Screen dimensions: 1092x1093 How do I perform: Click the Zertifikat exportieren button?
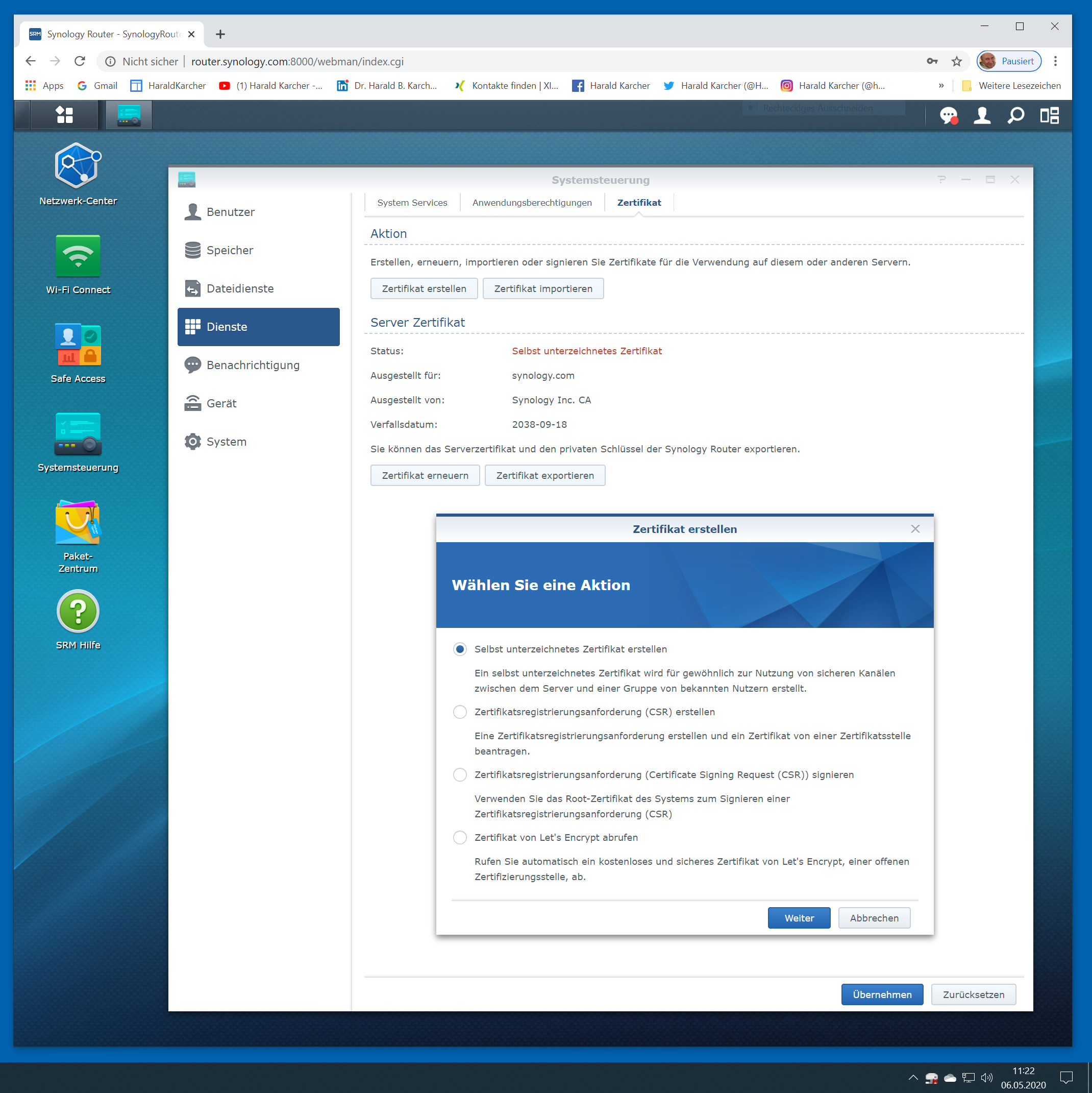tap(544, 475)
